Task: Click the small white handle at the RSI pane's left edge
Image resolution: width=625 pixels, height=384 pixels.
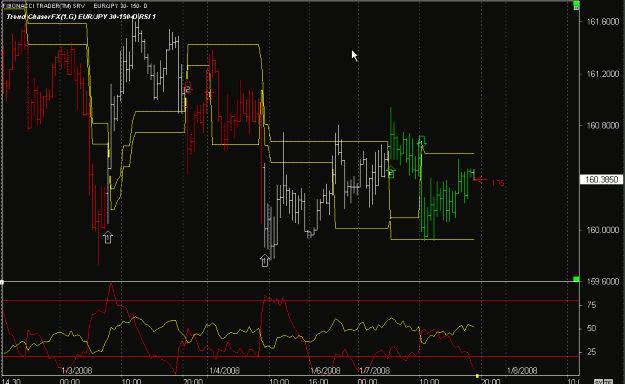Action: pyautogui.click(x=2, y=282)
